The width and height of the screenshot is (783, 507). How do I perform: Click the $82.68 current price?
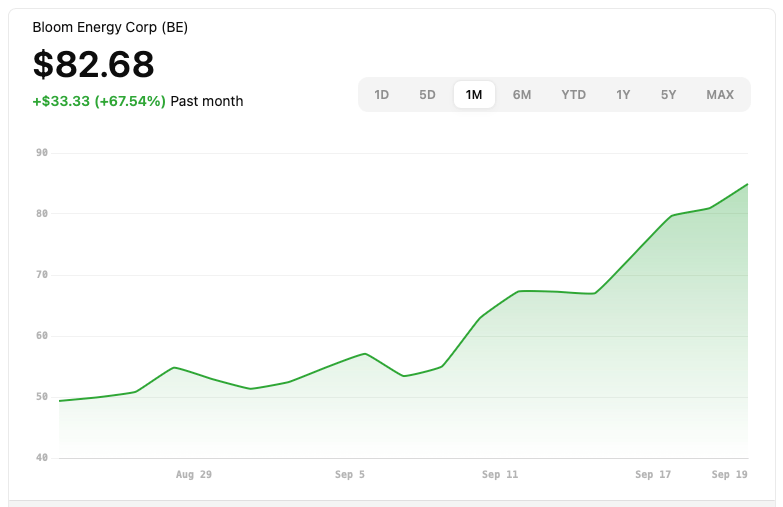coord(93,64)
